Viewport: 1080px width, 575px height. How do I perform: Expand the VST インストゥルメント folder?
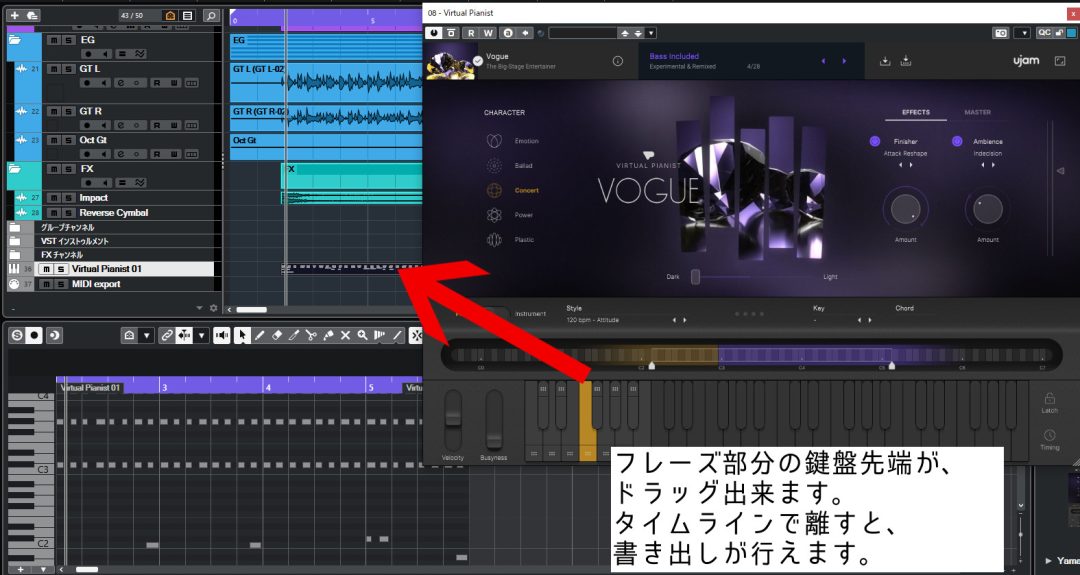point(14,241)
